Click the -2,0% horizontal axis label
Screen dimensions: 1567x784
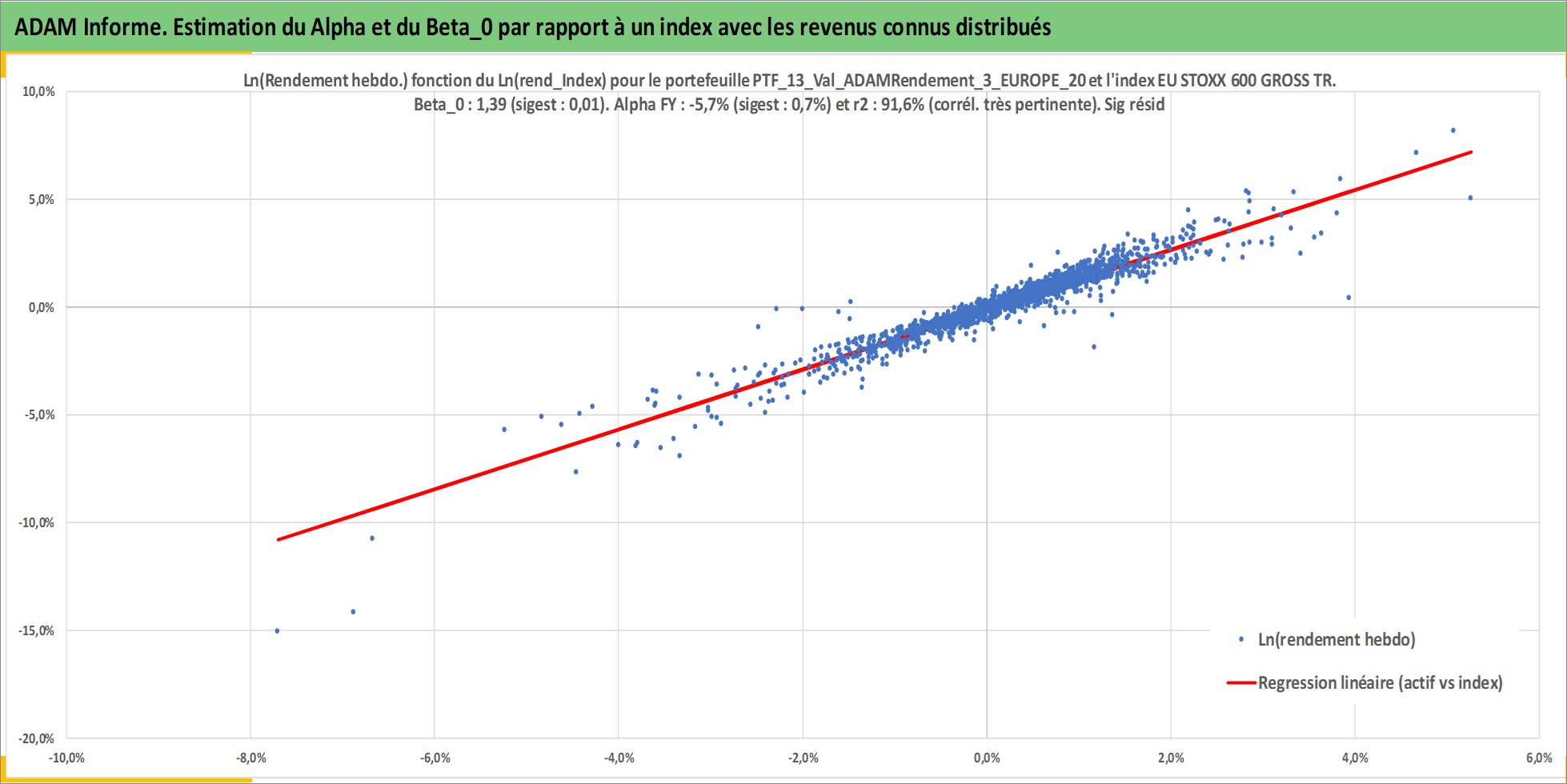803,758
